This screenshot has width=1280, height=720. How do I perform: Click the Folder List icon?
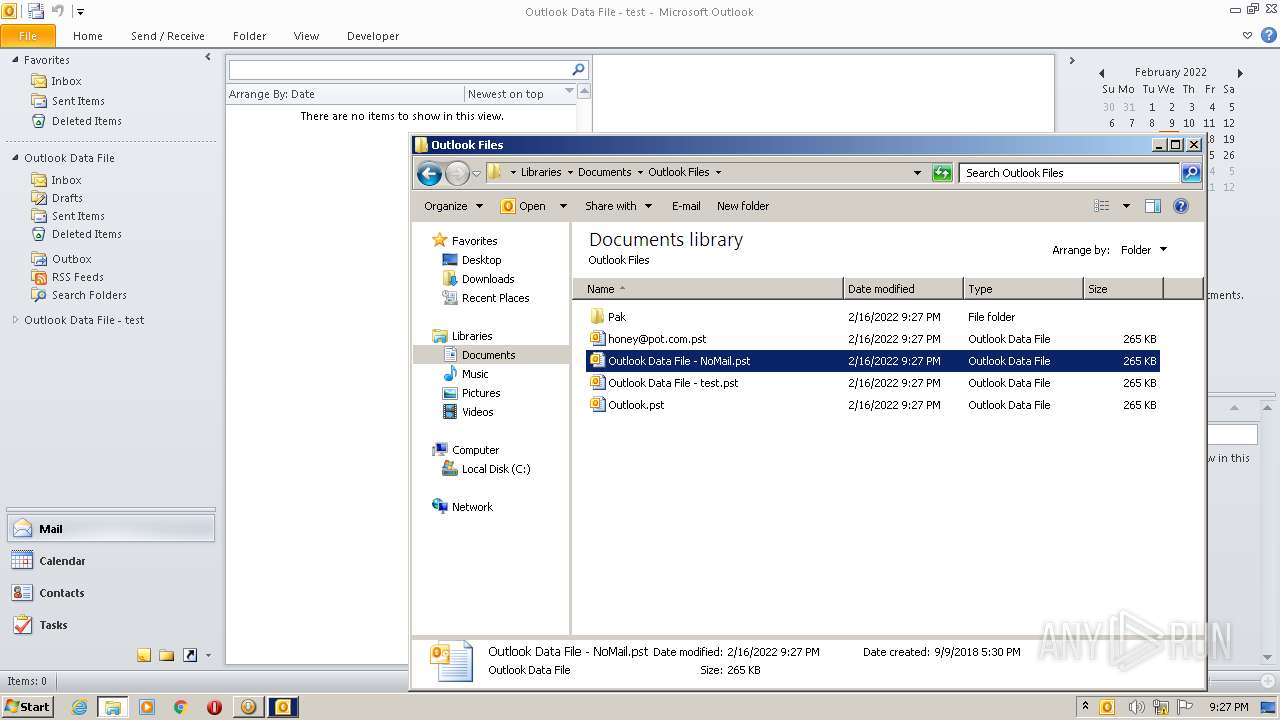click(166, 656)
